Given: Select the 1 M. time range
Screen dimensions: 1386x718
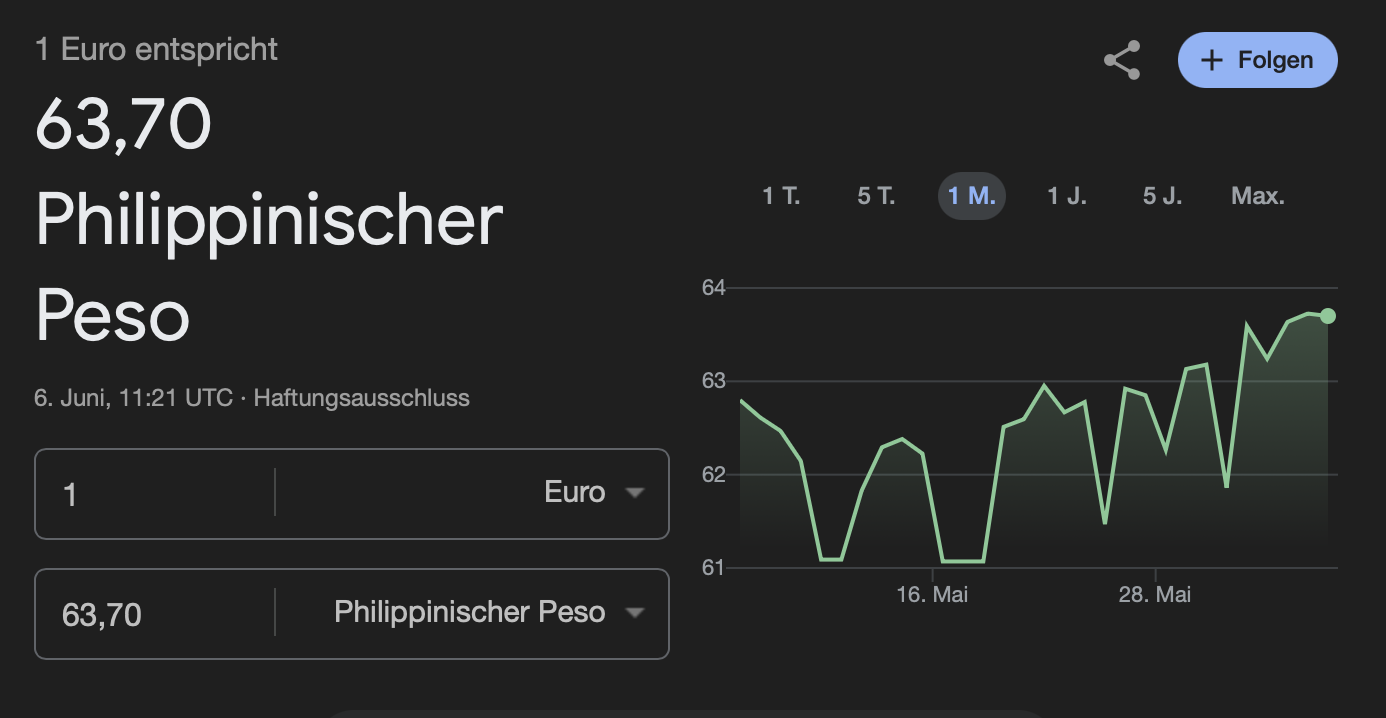Looking at the screenshot, I should [971, 196].
